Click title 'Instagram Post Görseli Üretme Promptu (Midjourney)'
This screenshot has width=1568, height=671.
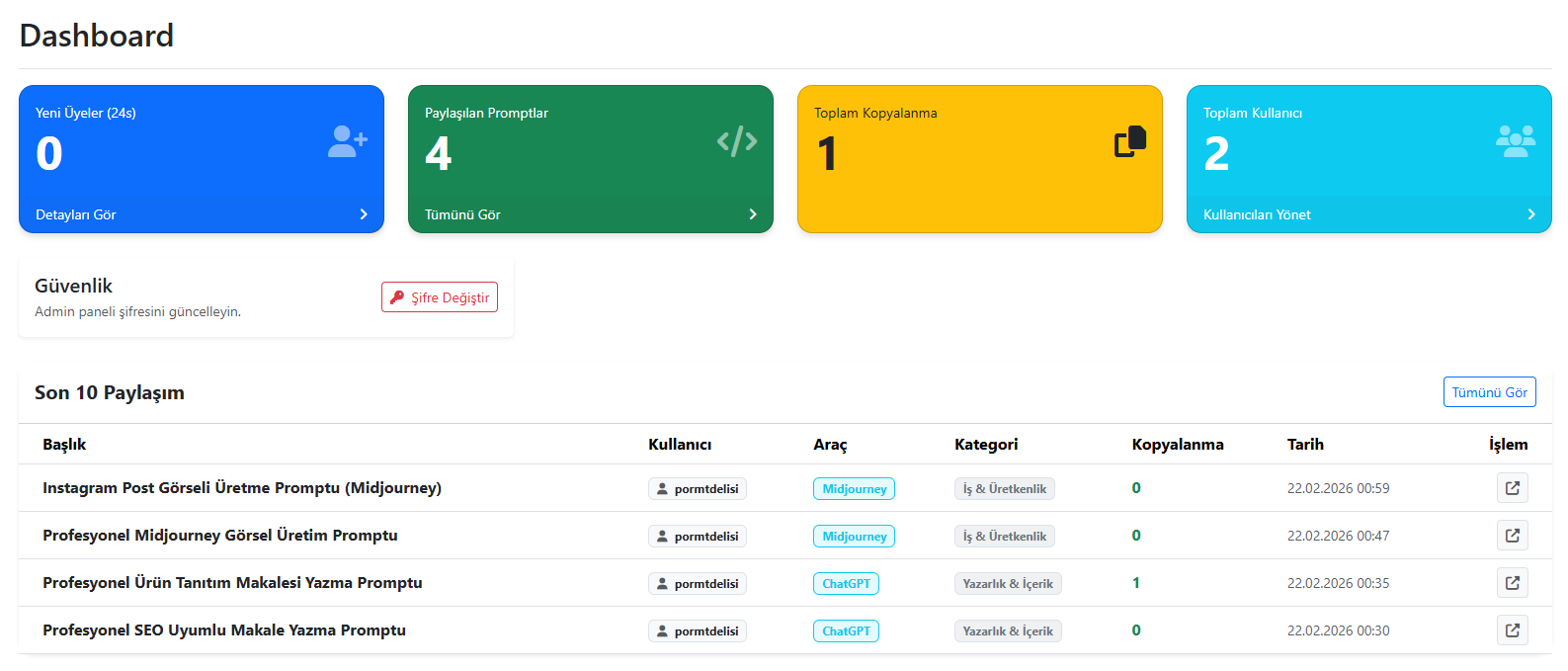point(242,488)
